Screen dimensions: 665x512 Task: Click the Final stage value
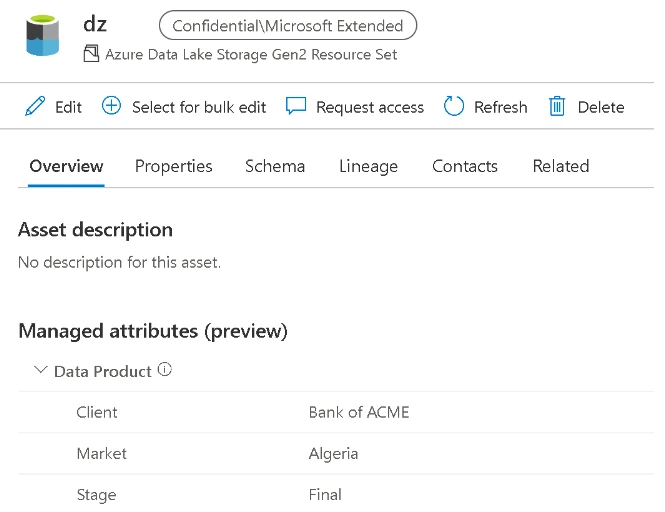pos(325,494)
